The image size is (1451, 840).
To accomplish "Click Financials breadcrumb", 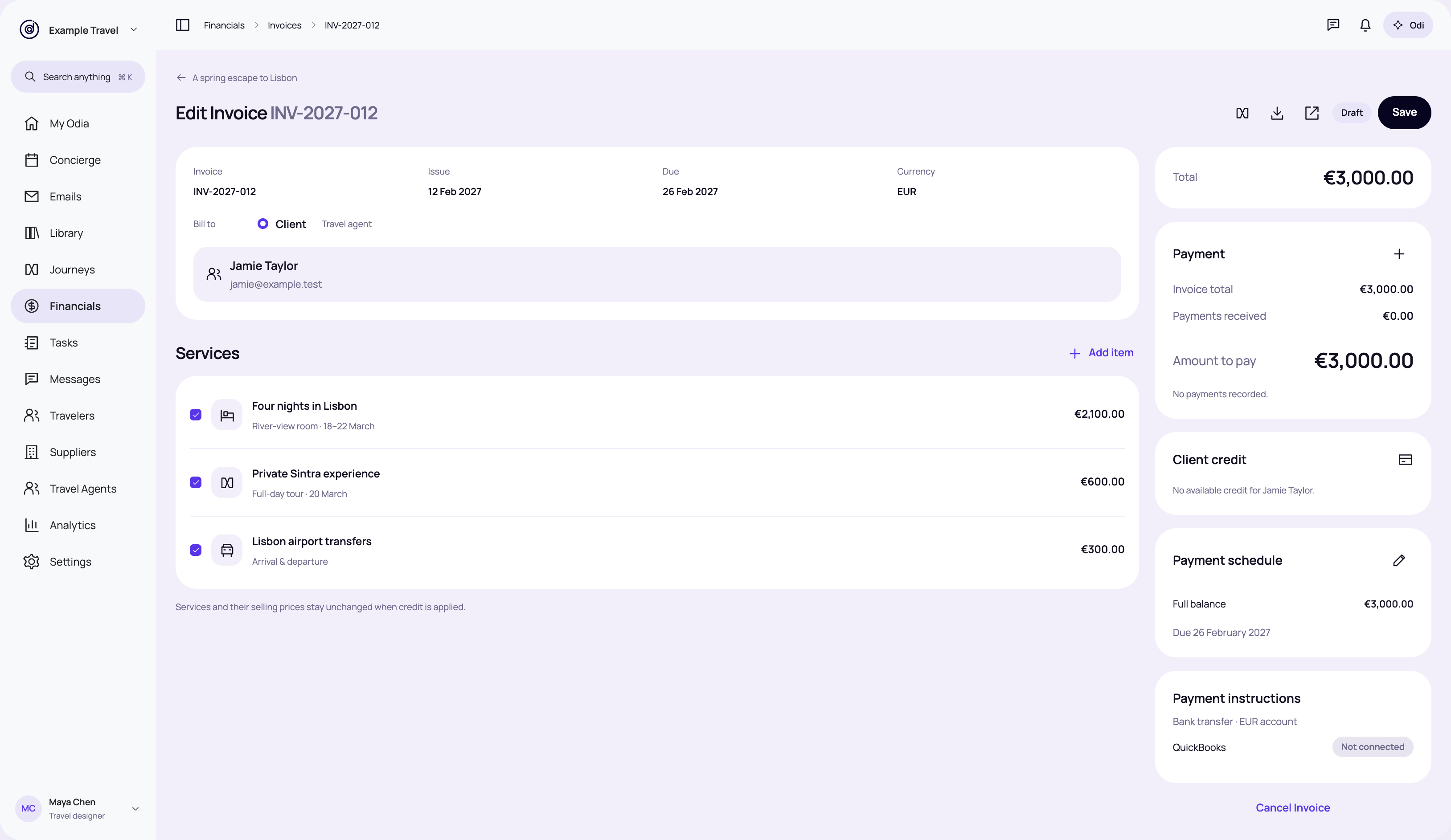I will click(224, 25).
